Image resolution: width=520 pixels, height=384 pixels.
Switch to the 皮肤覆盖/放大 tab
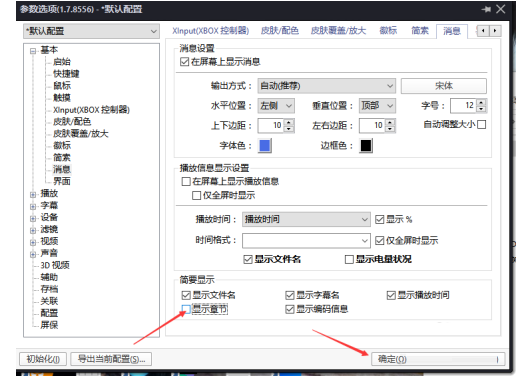pyautogui.click(x=338, y=31)
